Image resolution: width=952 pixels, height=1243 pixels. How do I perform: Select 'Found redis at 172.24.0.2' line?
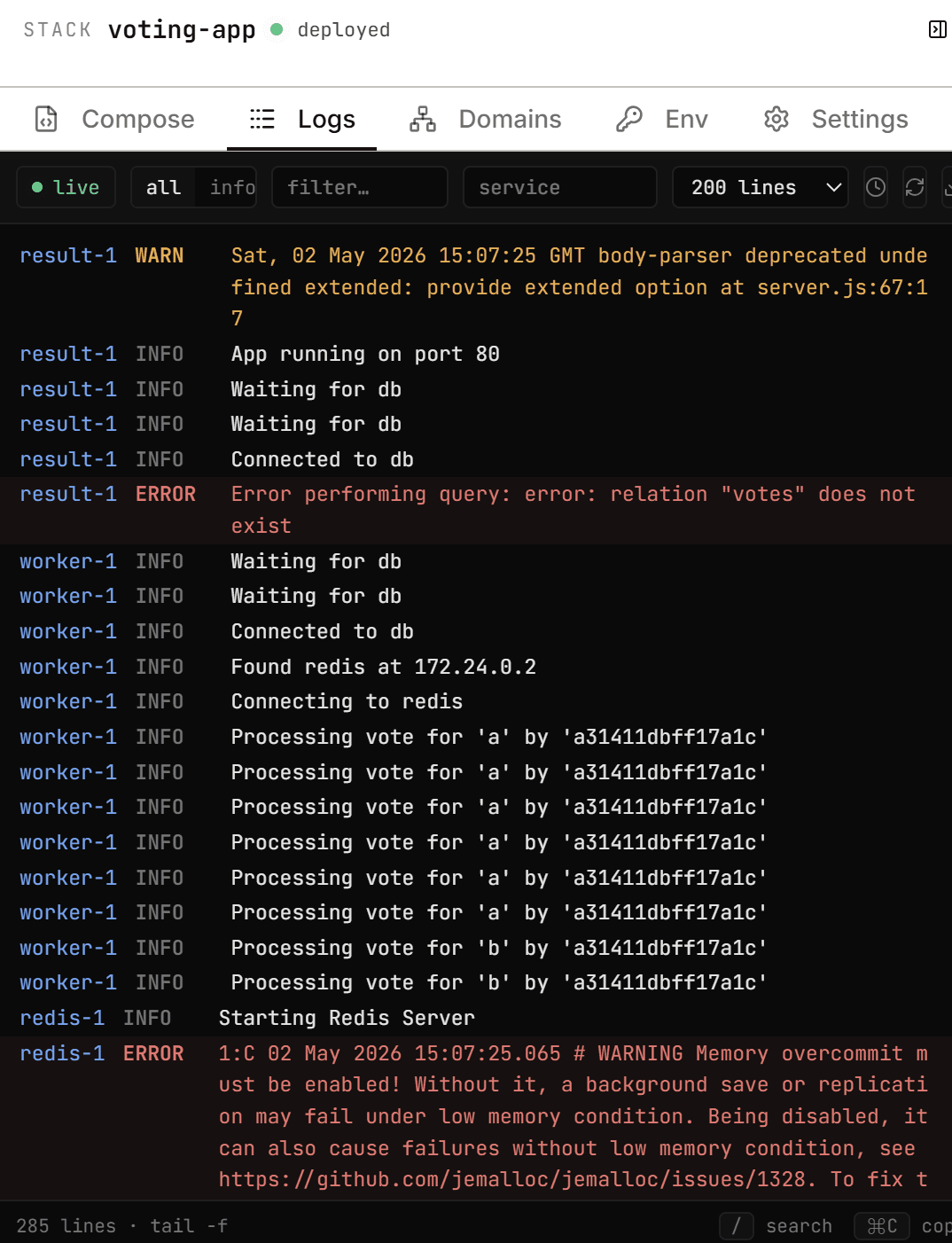476,667
